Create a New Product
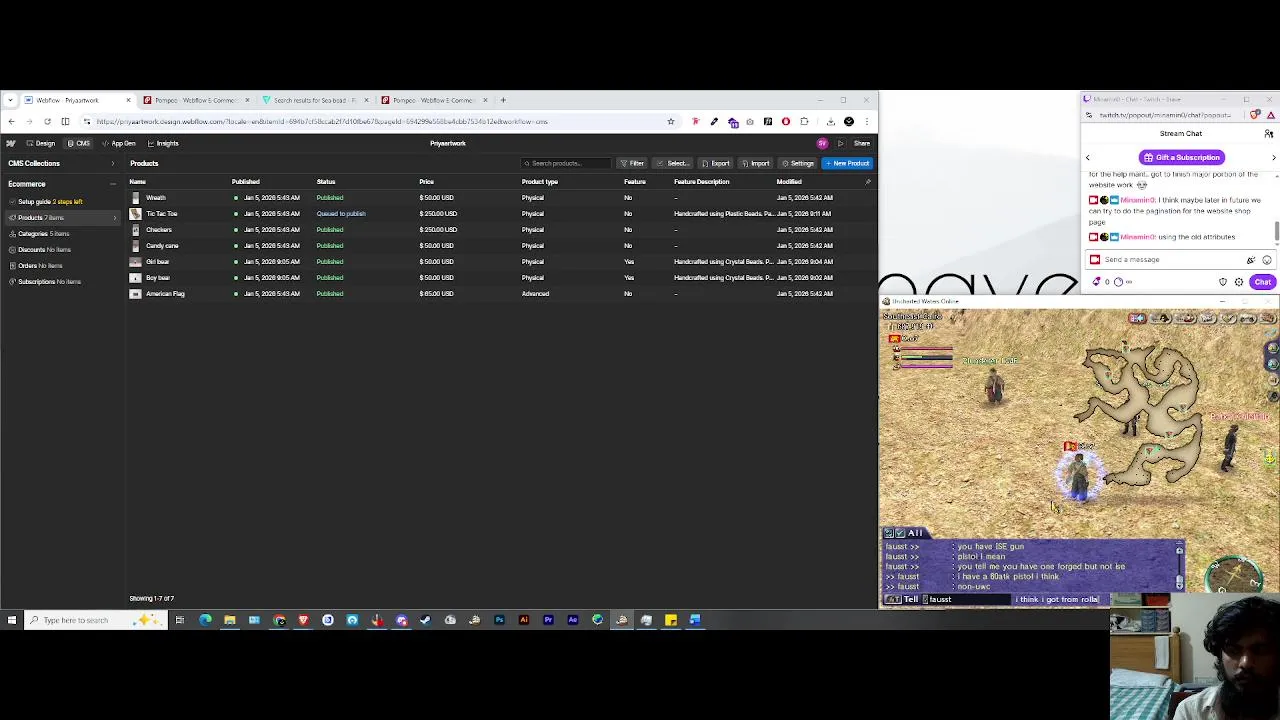Image resolution: width=1280 pixels, height=720 pixels. (848, 163)
